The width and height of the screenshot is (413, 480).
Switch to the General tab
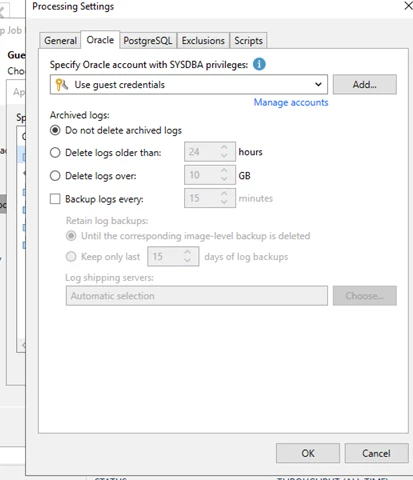60,41
